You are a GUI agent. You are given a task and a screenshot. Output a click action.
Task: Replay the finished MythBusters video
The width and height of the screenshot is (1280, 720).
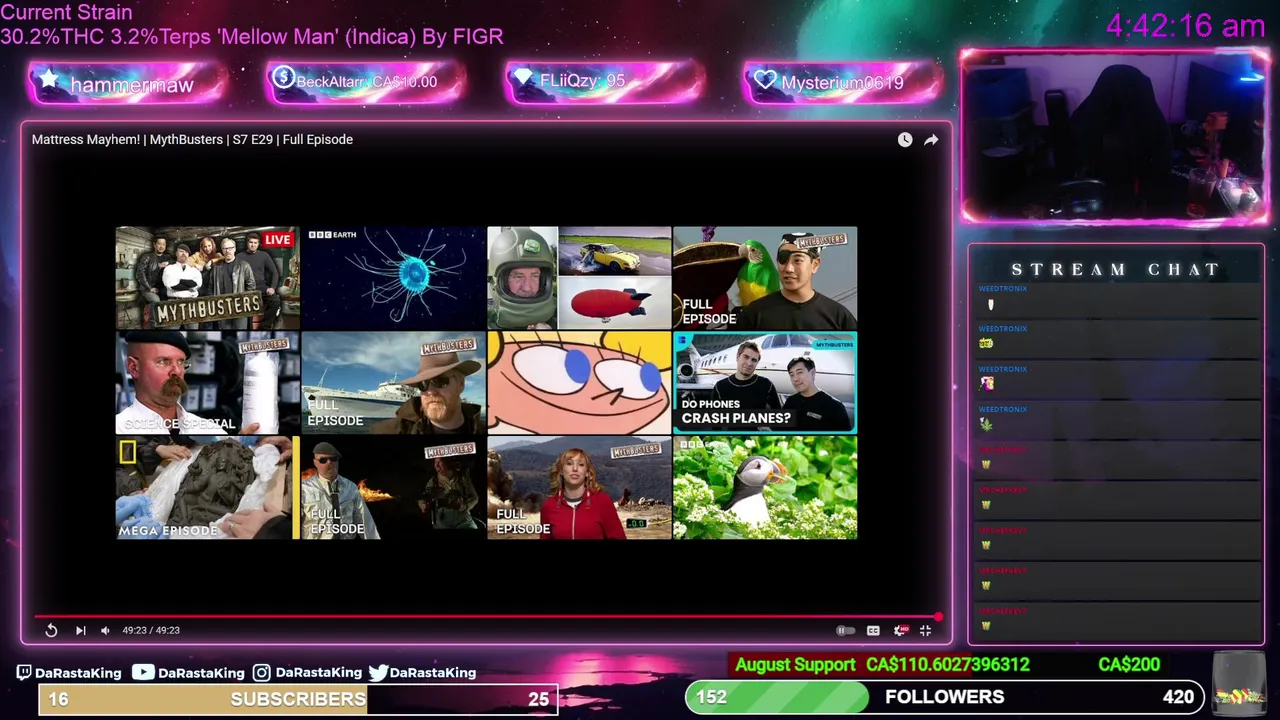[51, 630]
